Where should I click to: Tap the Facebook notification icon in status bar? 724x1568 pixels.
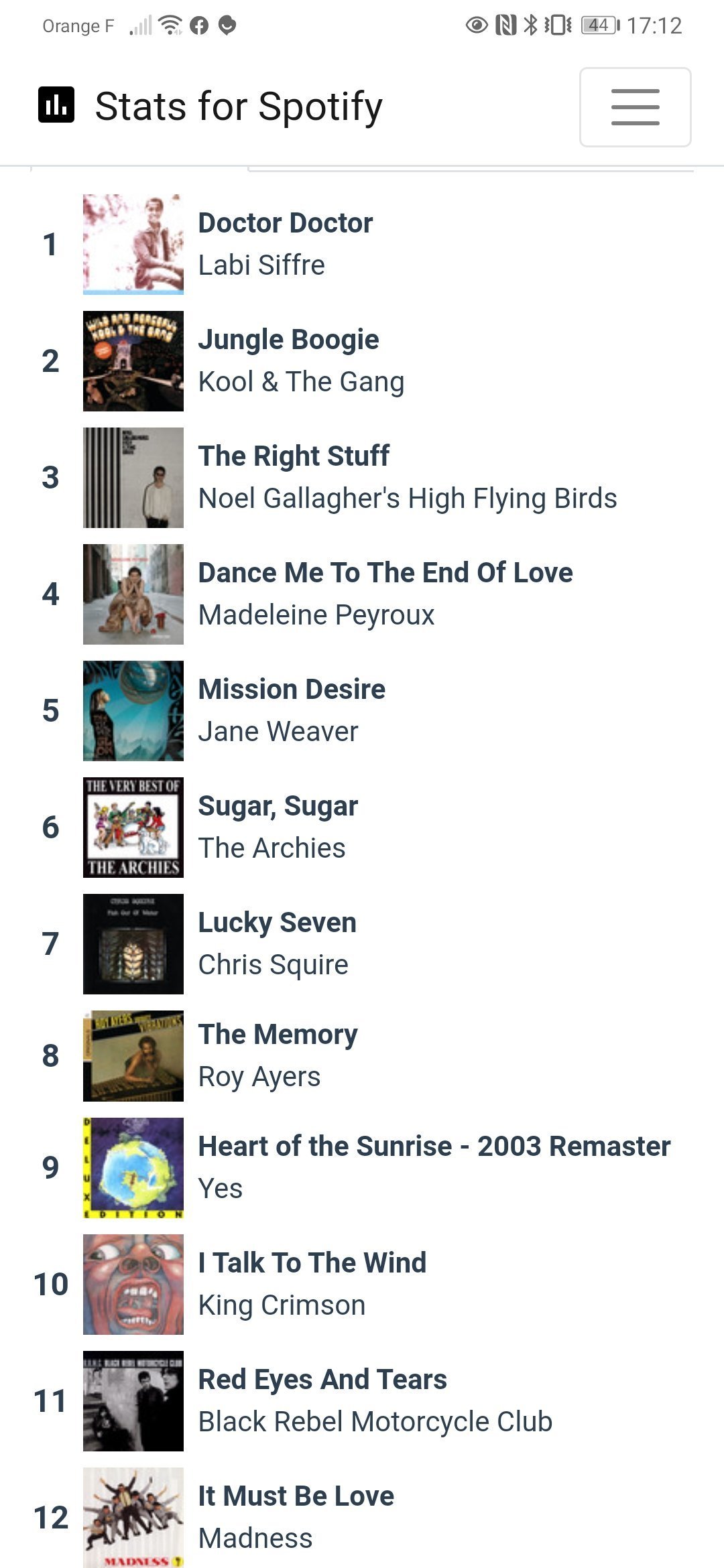coord(199,25)
